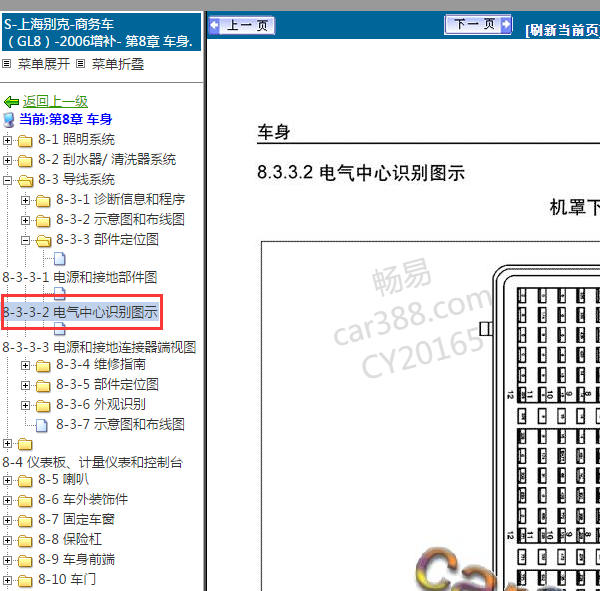Image resolution: width=600 pixels, height=591 pixels.
Task: Click the folder icon of 8-5 喇叭
Action: (x=25, y=481)
